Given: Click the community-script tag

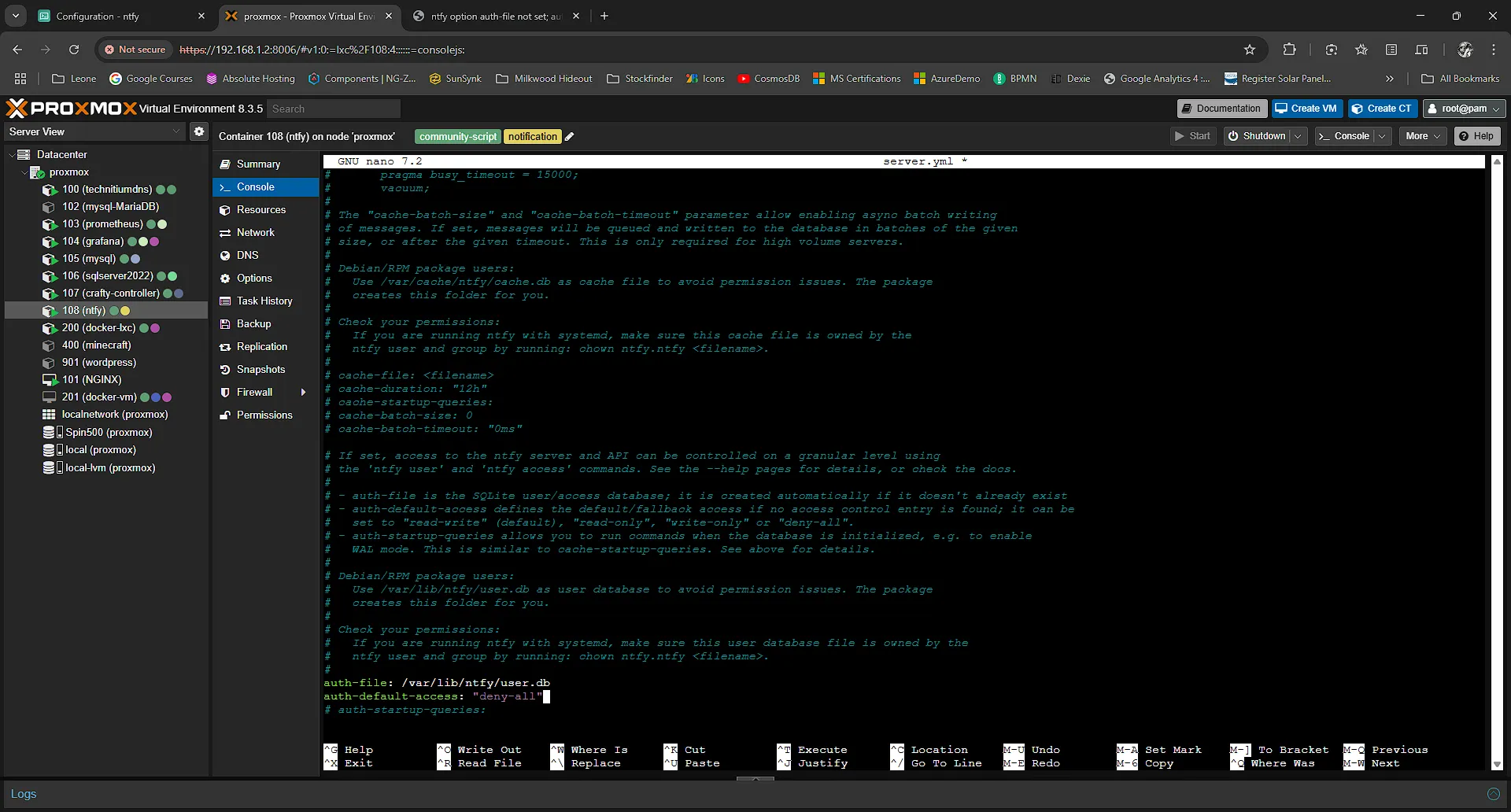Looking at the screenshot, I should (458, 137).
